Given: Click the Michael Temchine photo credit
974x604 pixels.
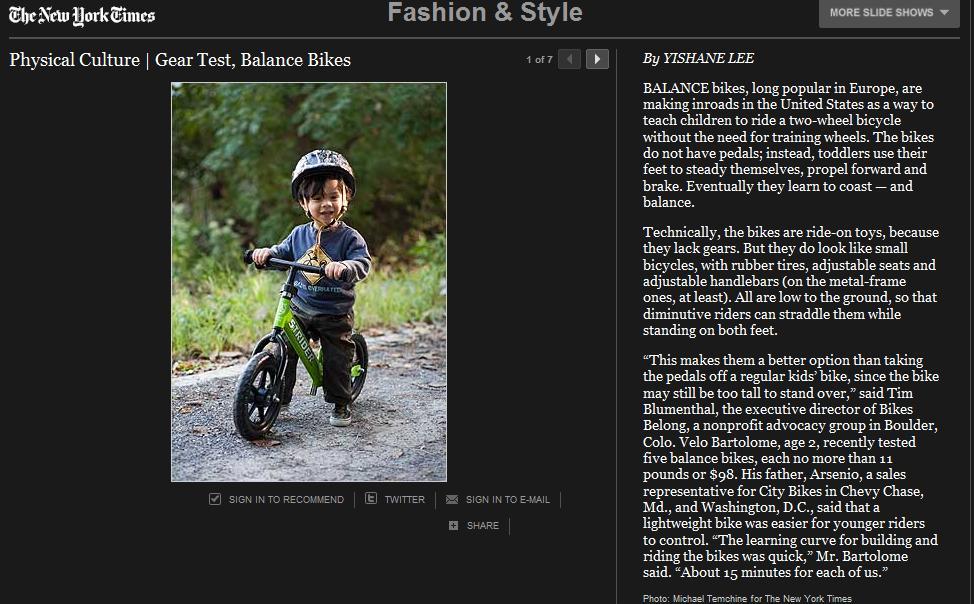Looking at the screenshot, I should click(747, 598).
